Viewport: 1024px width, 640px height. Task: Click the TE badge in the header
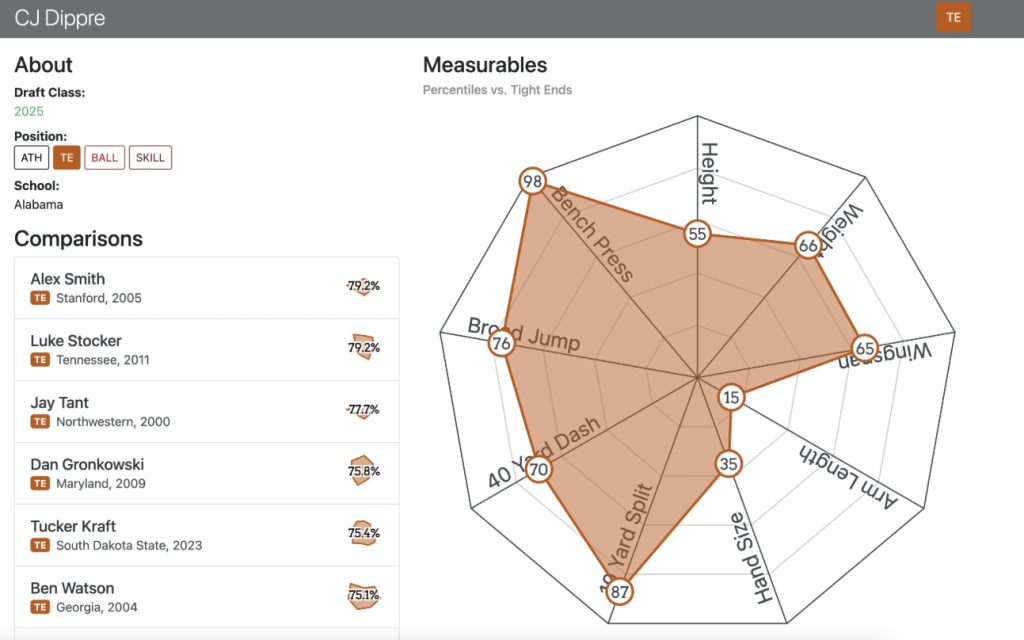[953, 17]
